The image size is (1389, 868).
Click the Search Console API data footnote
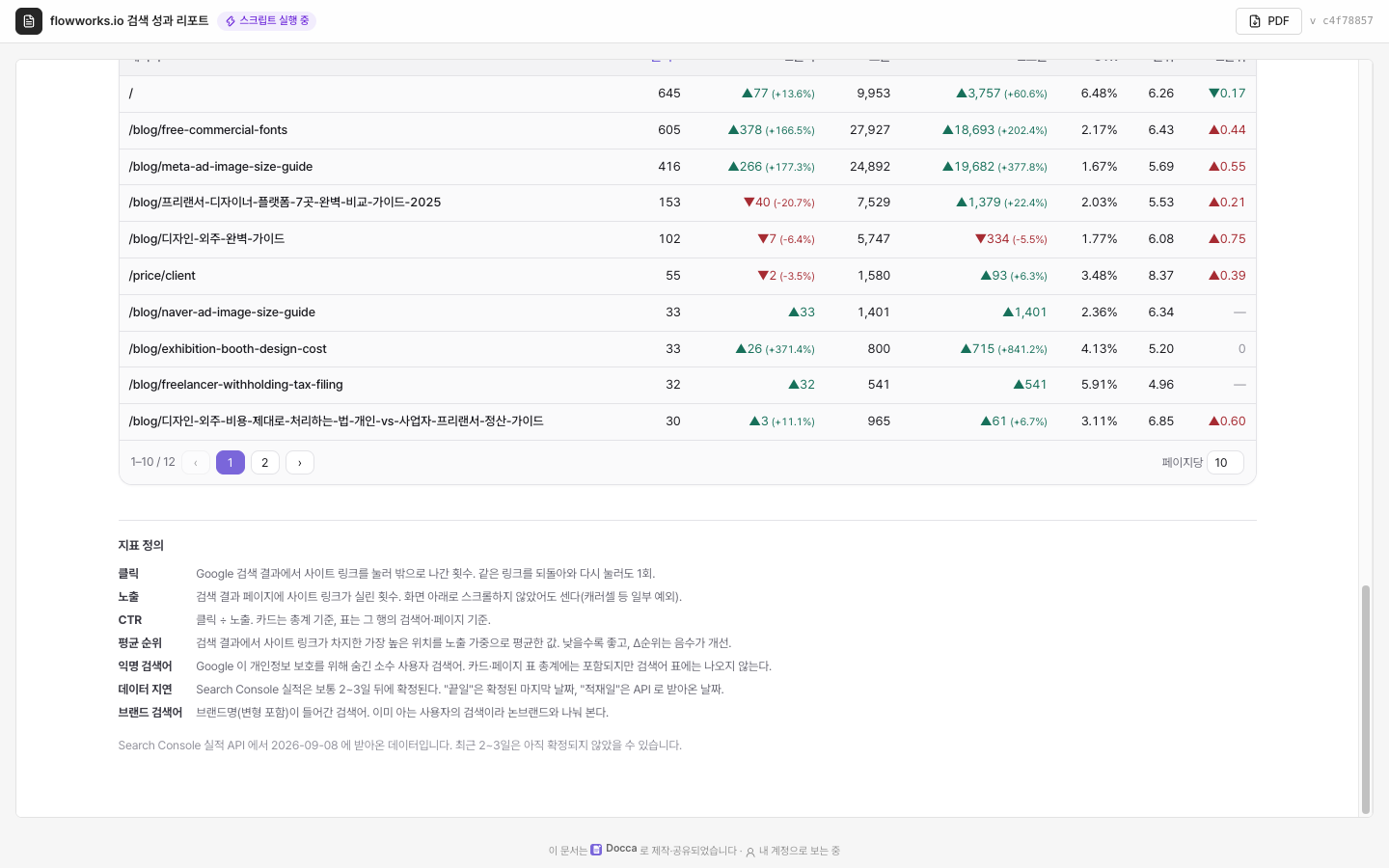(399, 746)
